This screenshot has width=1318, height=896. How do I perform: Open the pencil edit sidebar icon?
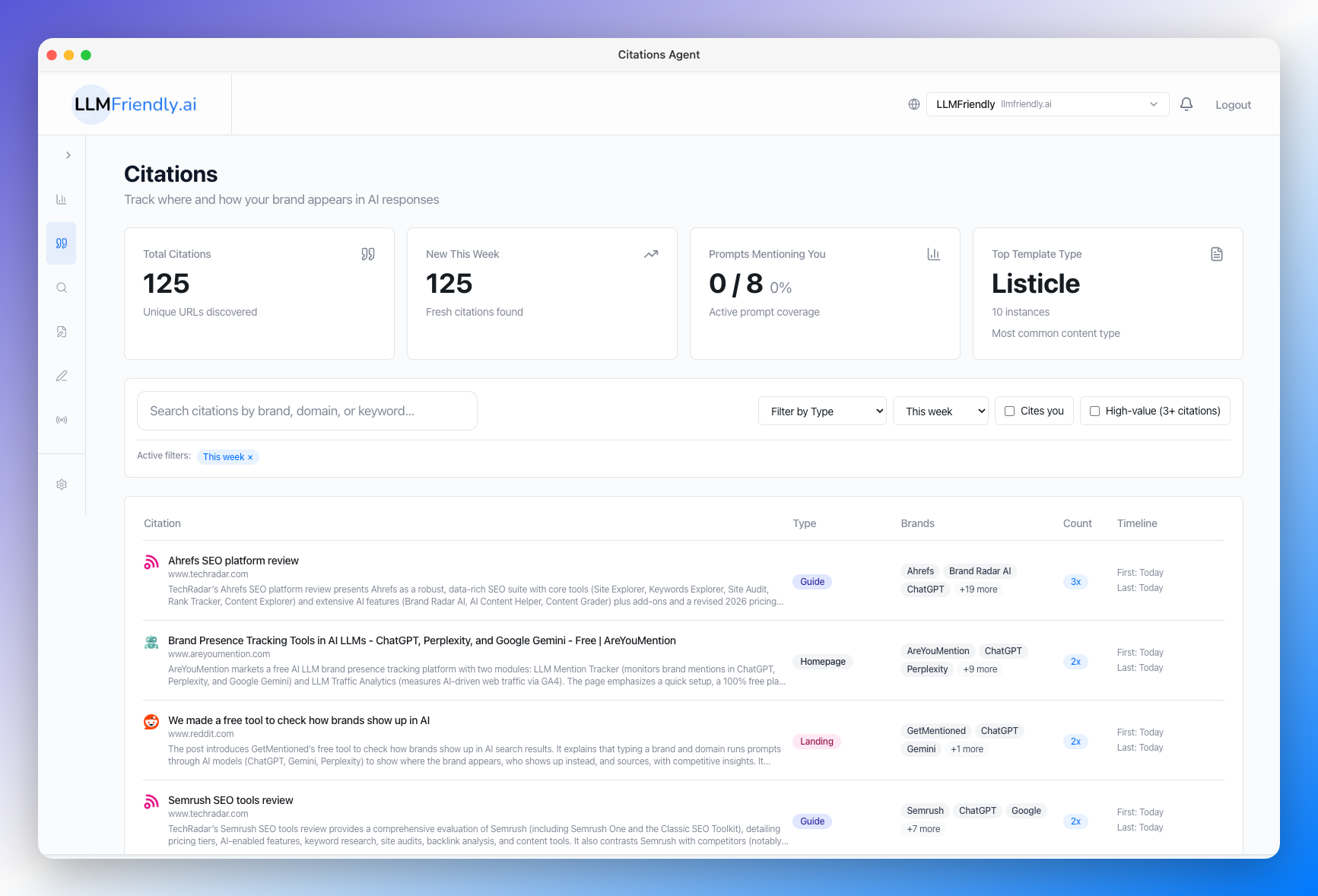click(62, 376)
